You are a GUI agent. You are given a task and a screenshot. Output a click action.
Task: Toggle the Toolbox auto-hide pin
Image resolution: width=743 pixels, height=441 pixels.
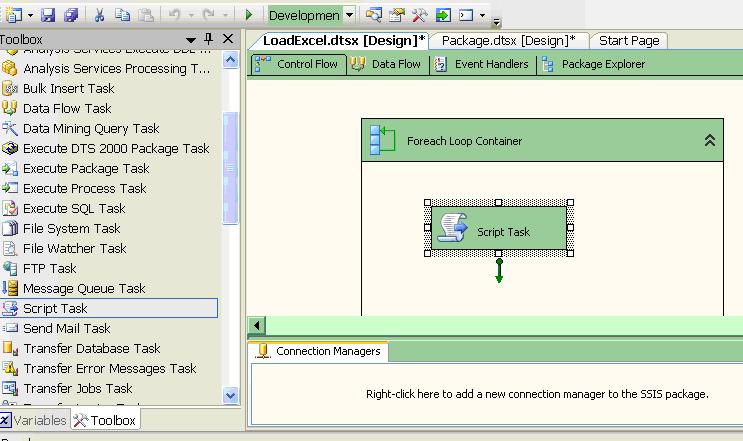pyautogui.click(x=208, y=39)
